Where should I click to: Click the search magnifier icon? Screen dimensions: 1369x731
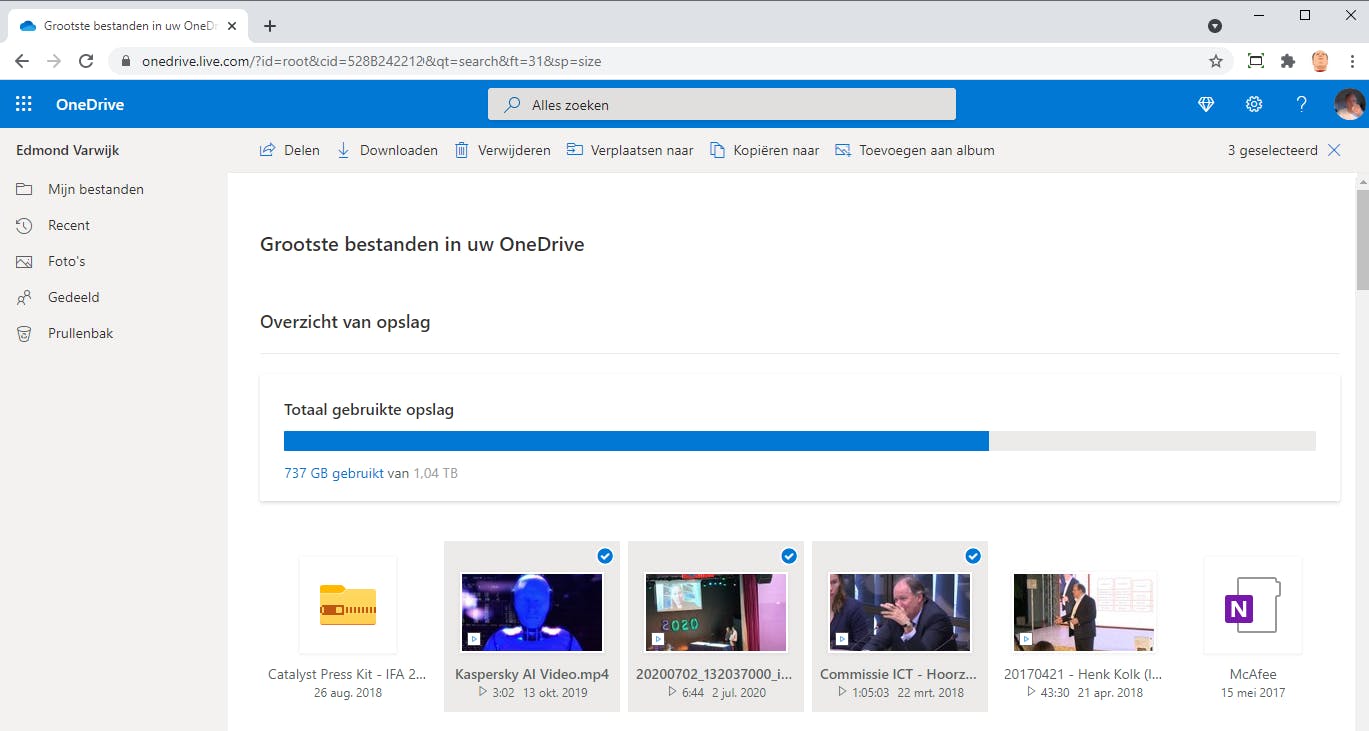tap(513, 104)
